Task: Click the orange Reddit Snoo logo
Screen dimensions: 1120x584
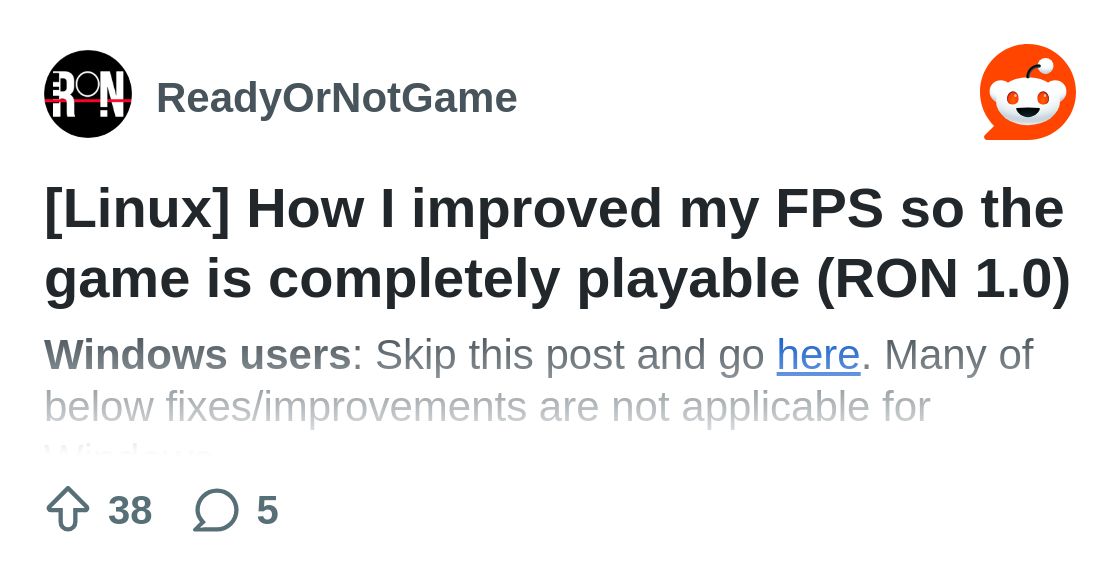Action: pos(1027,93)
